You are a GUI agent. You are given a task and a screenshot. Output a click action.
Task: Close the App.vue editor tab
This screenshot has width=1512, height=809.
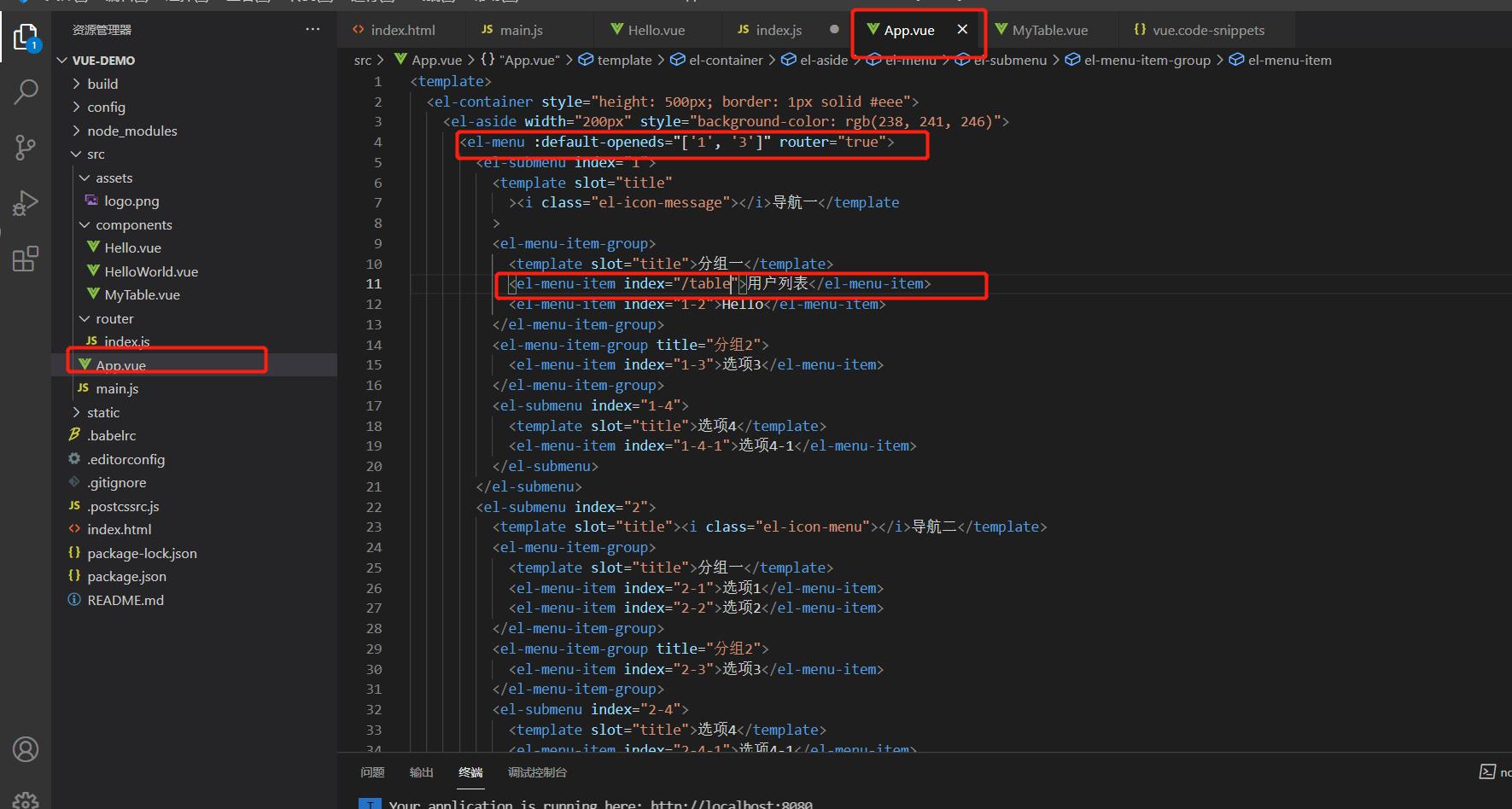pos(962,29)
